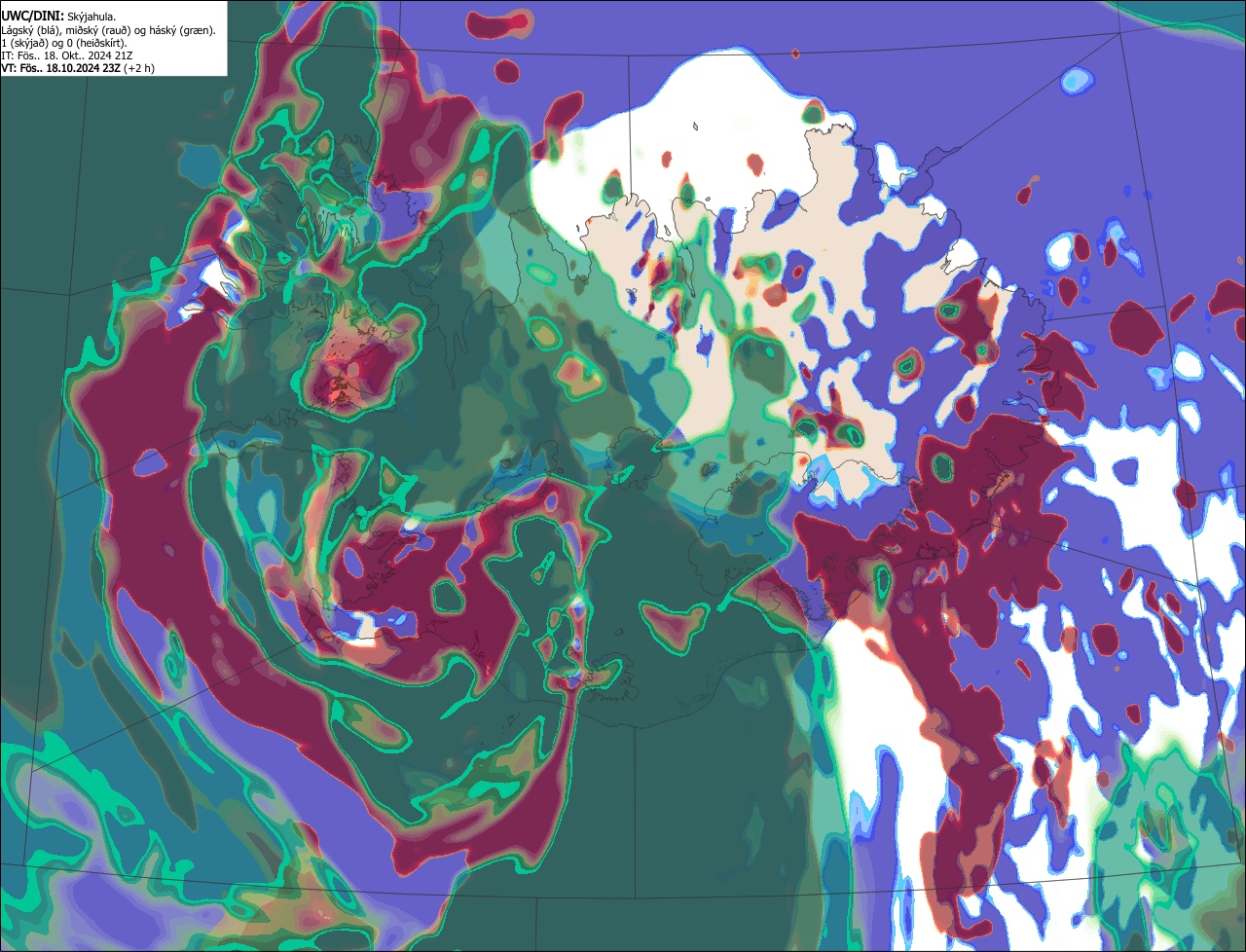Click the 'Lágský (blá), miðský (rauð)' legend line
This screenshot has height=952, width=1246.
point(109,30)
